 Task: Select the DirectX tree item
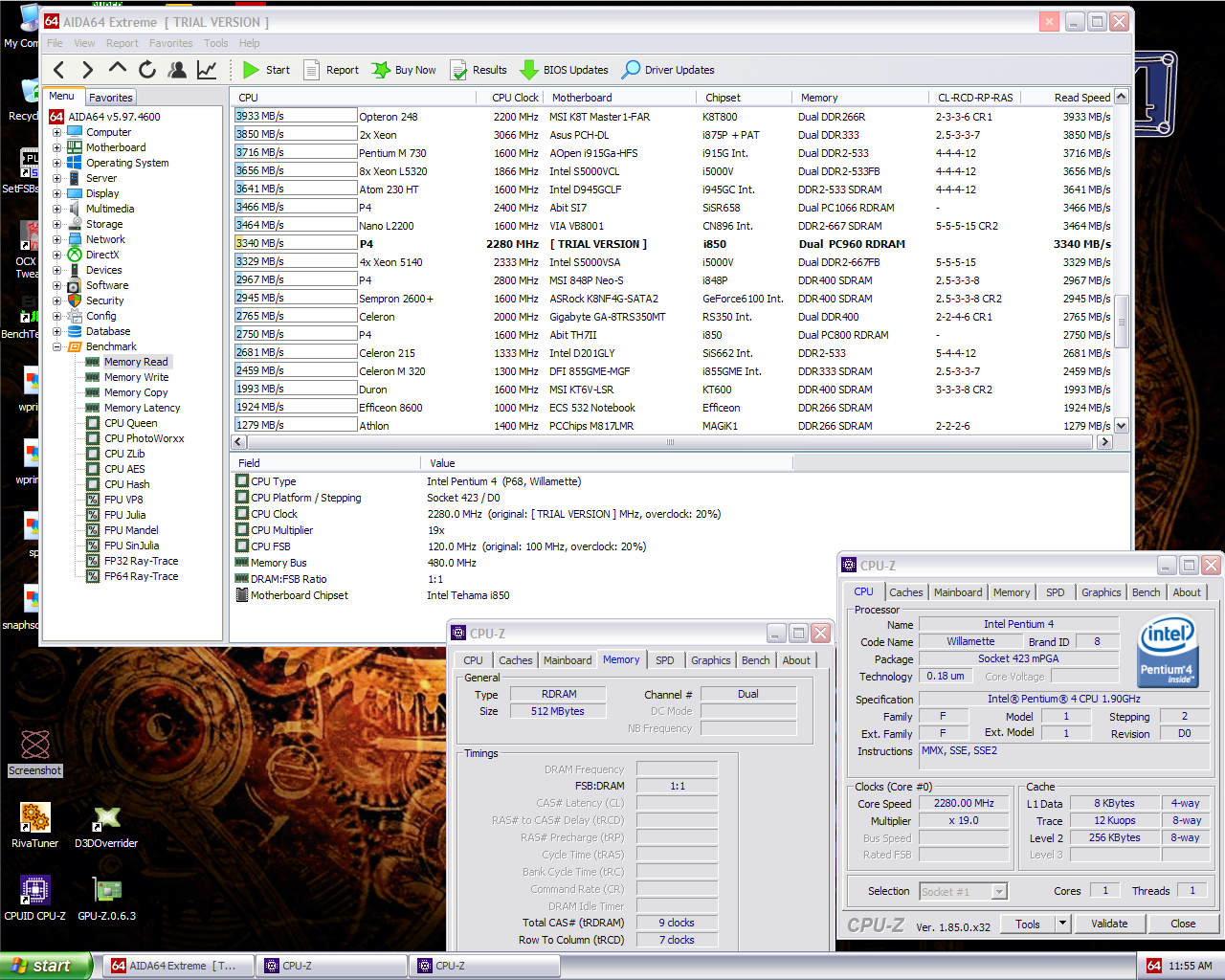102,255
